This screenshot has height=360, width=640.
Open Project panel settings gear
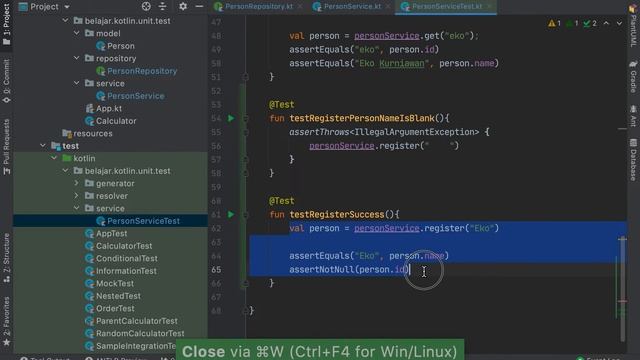point(183,6)
